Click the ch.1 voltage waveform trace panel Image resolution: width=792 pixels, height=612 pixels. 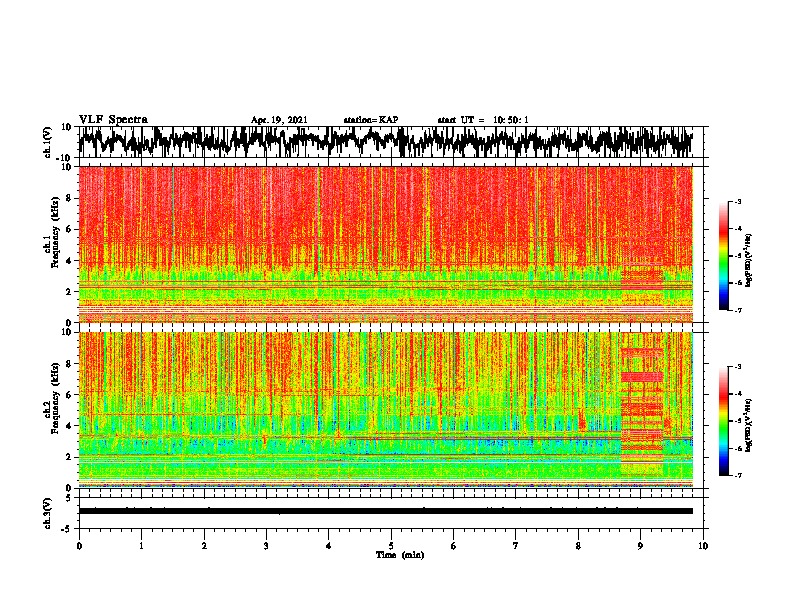(x=390, y=142)
